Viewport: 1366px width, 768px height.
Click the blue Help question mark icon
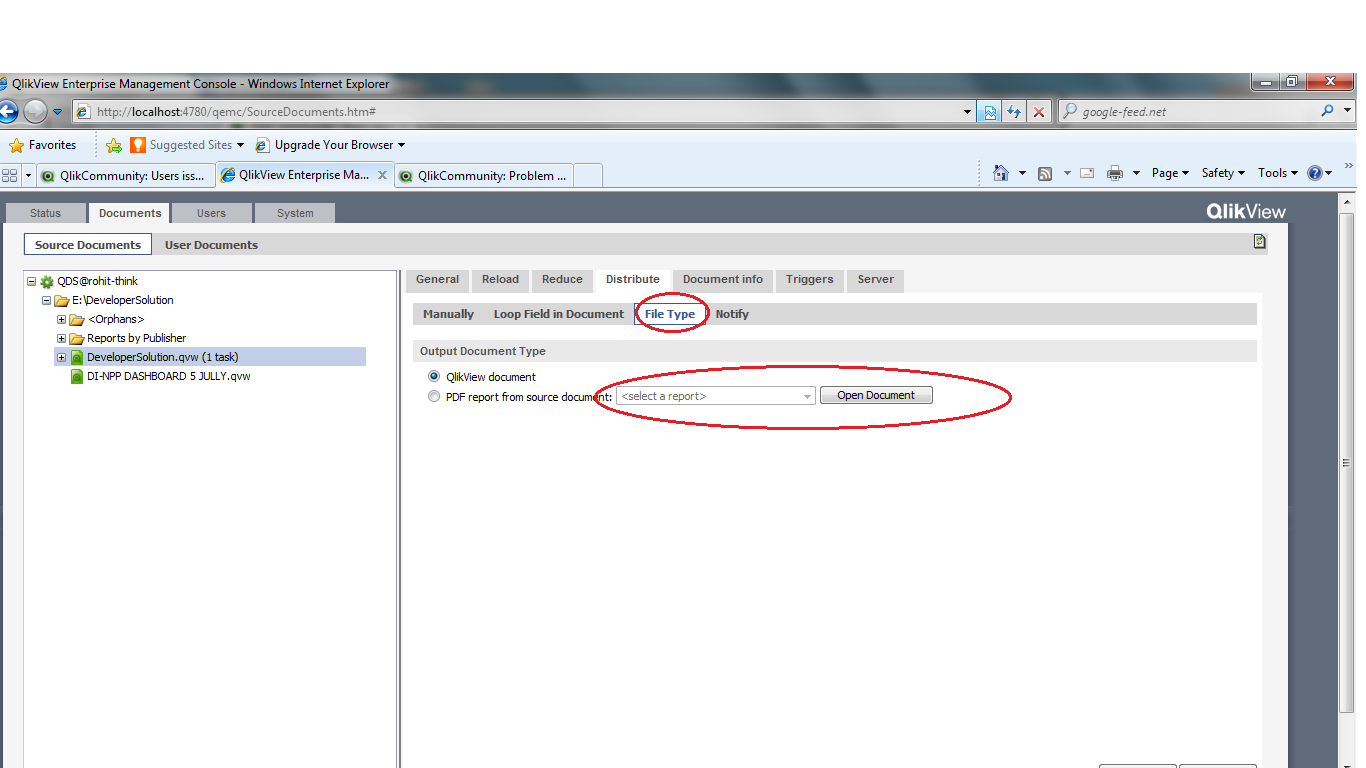[x=1315, y=173]
